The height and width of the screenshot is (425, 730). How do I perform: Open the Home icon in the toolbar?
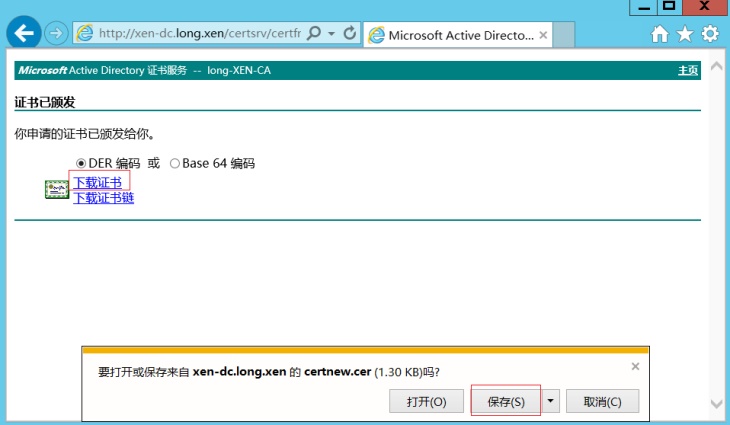pyautogui.click(x=660, y=34)
